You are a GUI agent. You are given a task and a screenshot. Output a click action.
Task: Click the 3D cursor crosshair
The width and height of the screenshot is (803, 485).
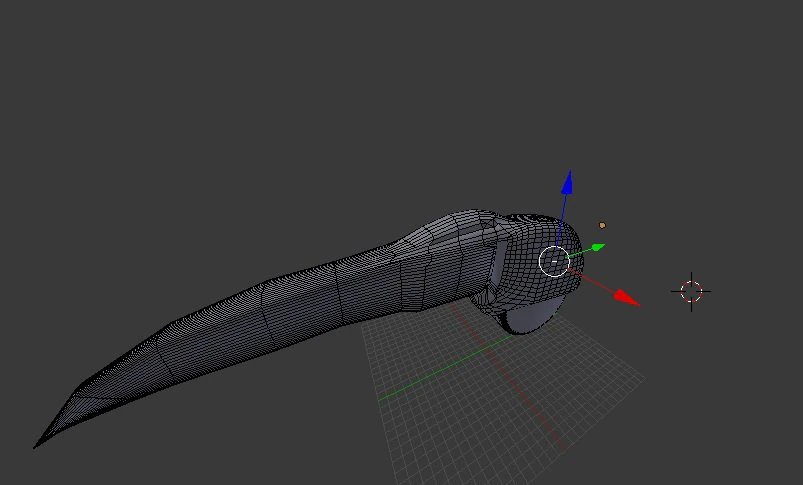(x=691, y=291)
